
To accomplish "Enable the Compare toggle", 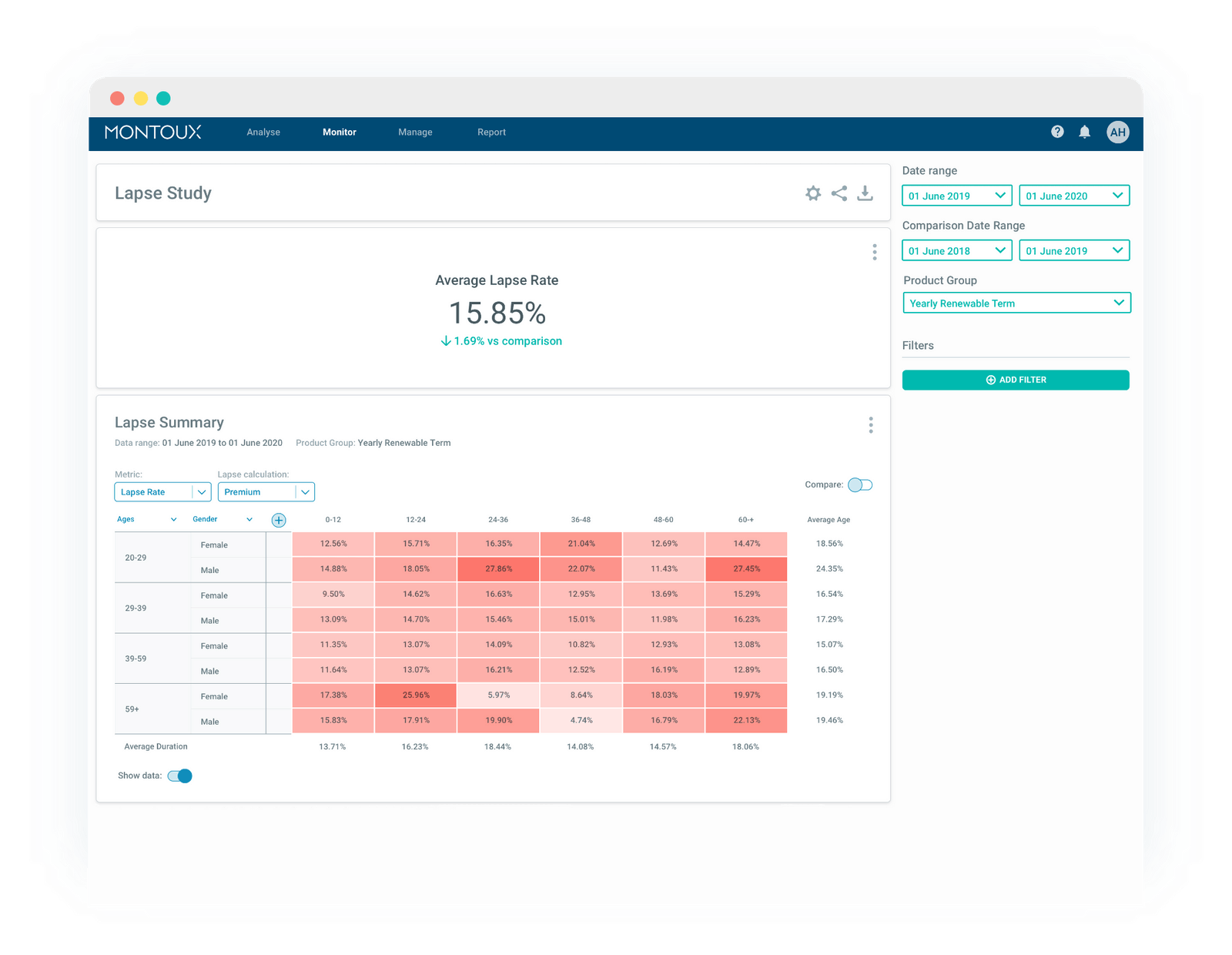I will 860,484.
